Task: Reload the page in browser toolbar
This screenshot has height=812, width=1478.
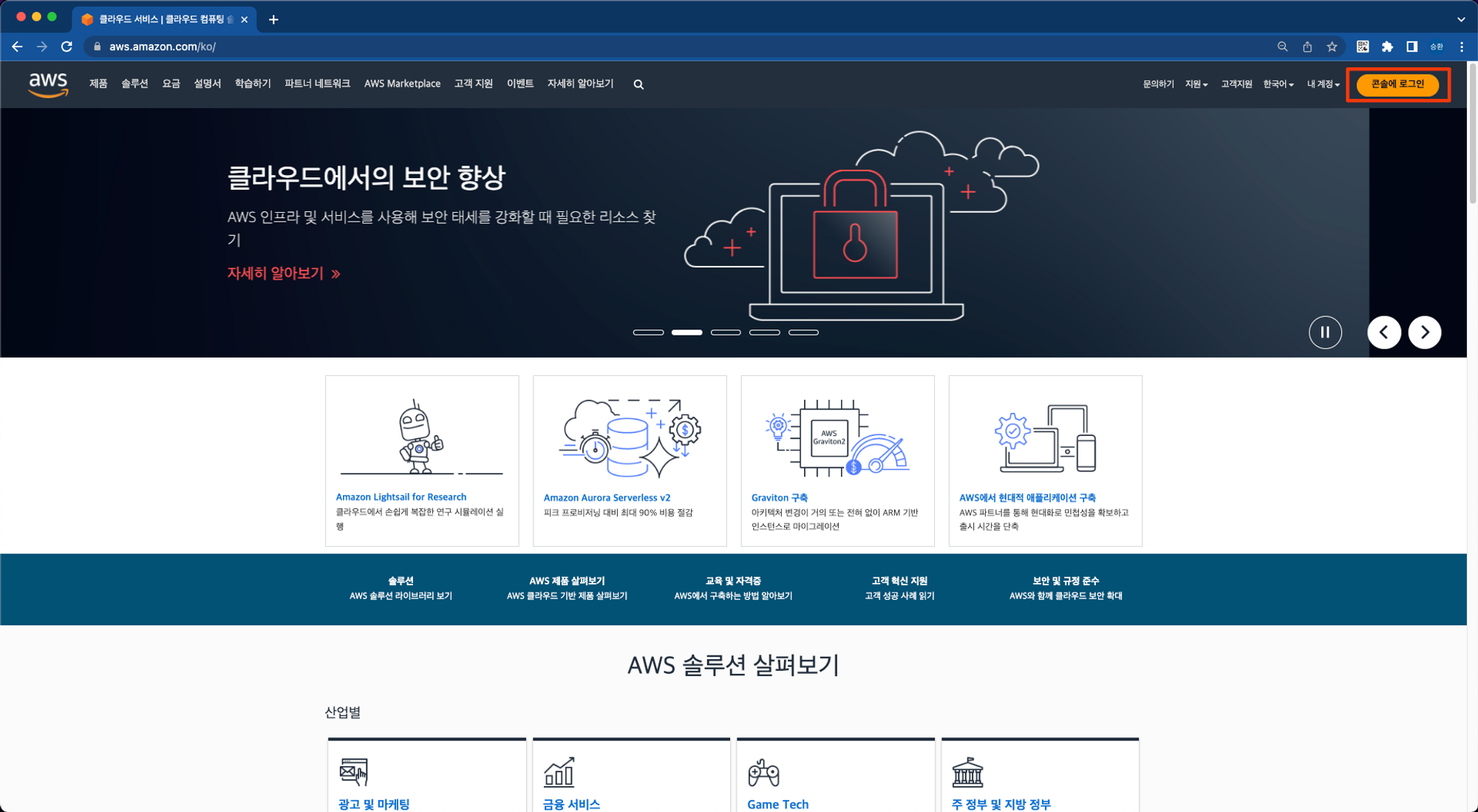Action: tap(67, 47)
